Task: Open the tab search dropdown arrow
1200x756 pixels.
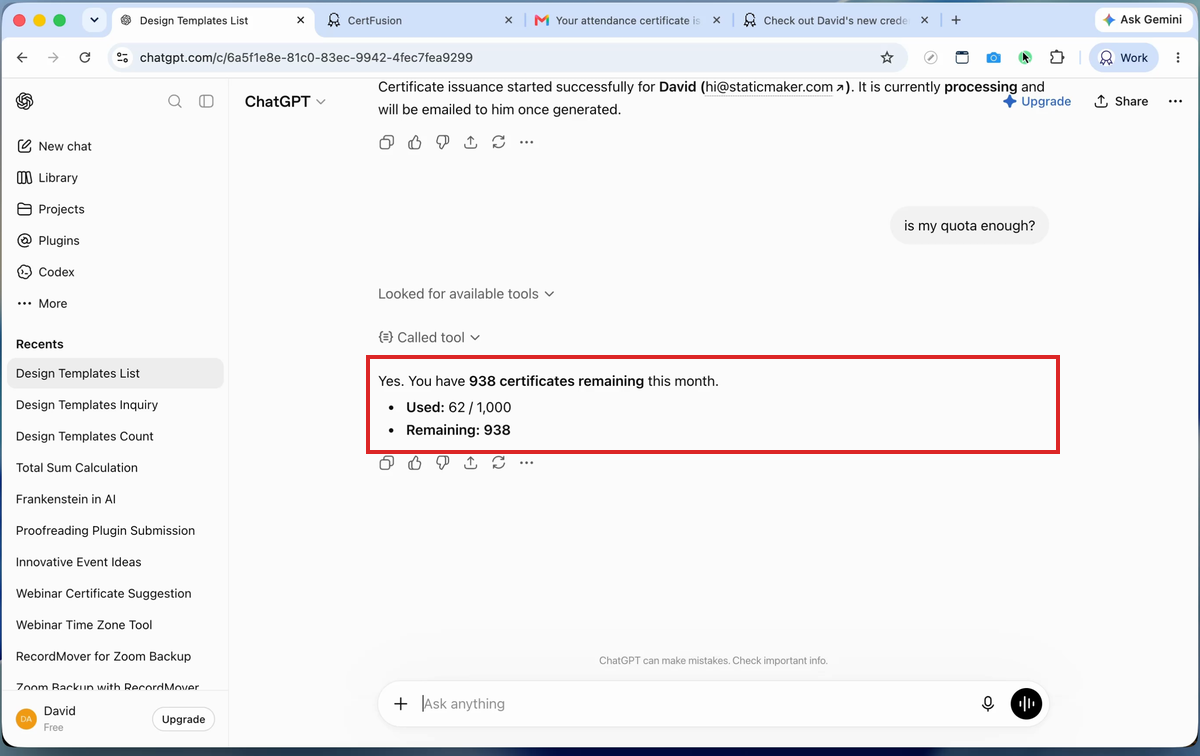Action: click(x=93, y=20)
